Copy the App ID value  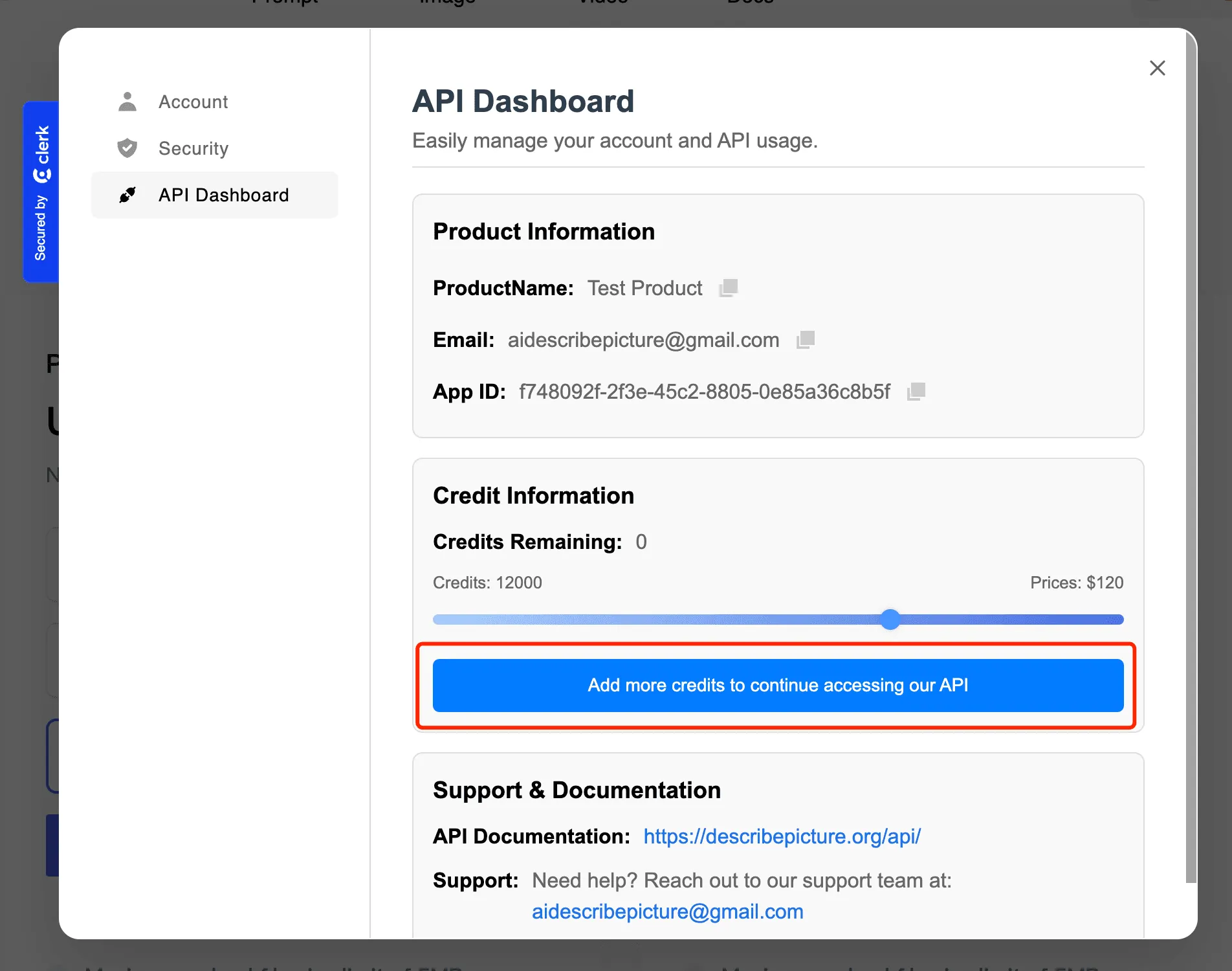tap(916, 391)
